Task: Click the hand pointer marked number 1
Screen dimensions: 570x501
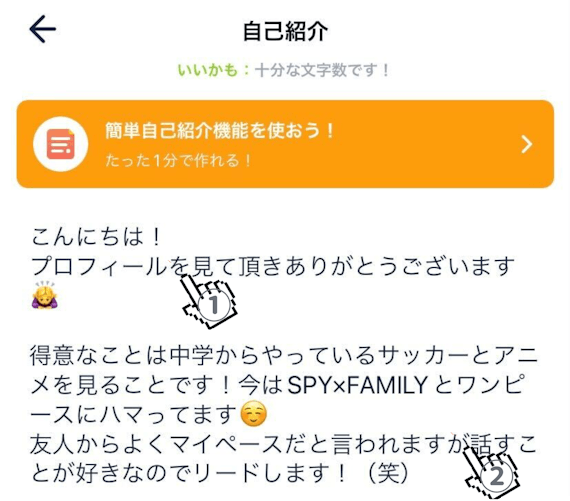Action: coord(208,301)
